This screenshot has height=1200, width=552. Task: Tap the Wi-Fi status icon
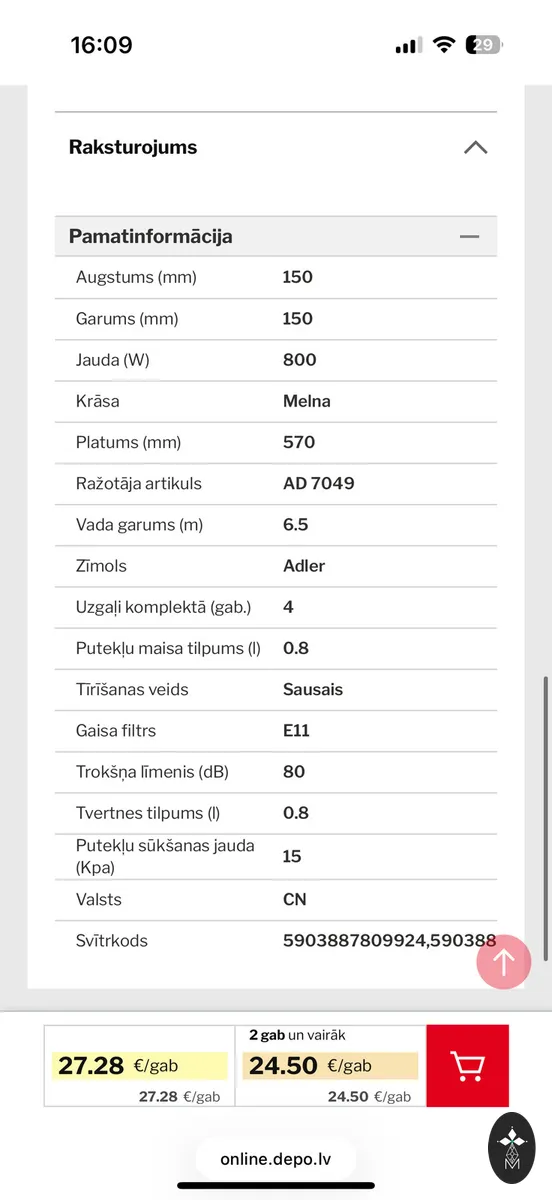pos(444,45)
